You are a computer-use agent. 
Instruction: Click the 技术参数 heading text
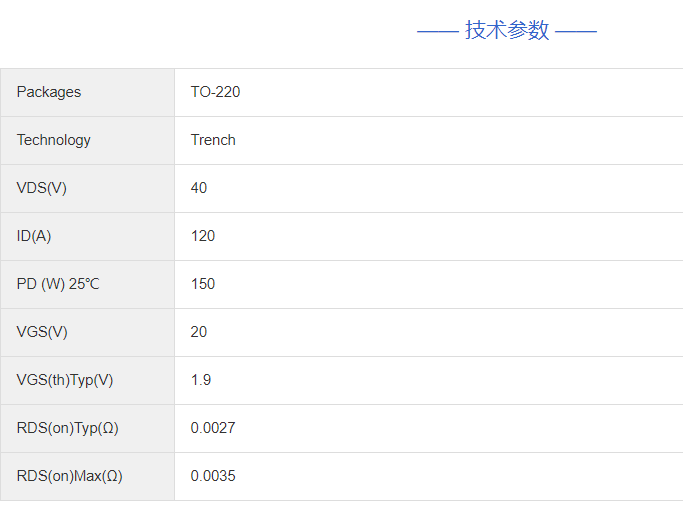507,30
